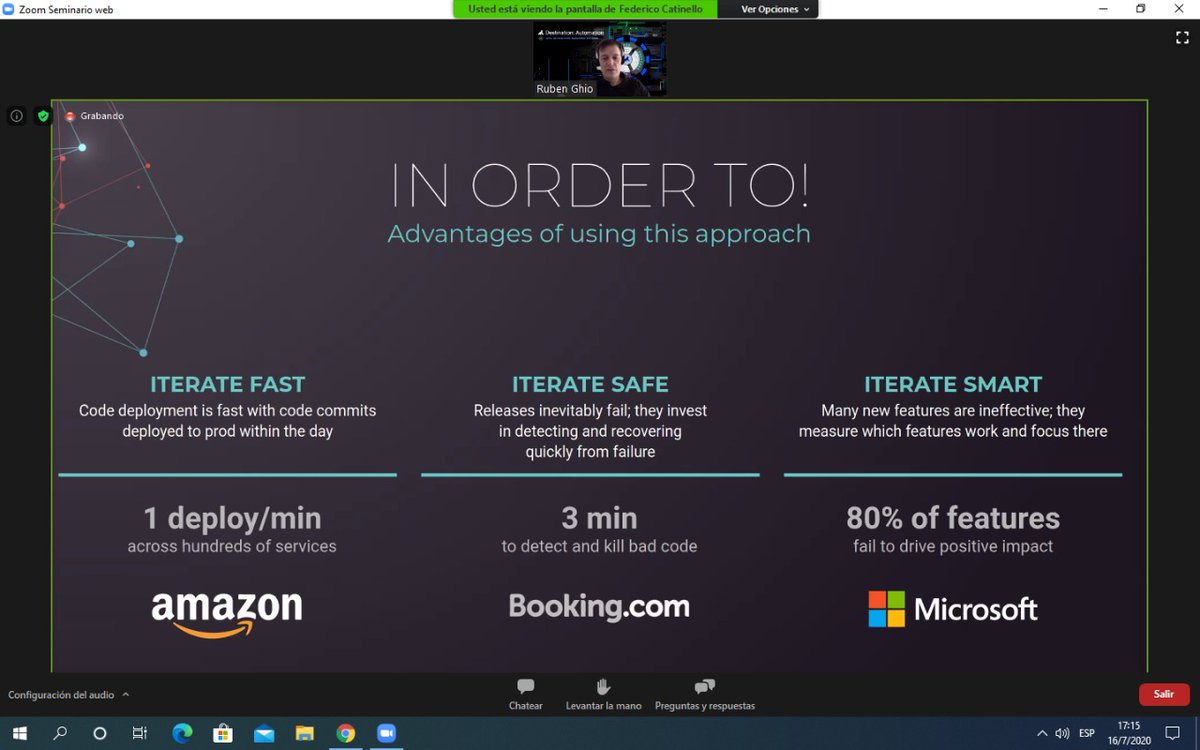Open the Ver Opciones dropdown
The height and width of the screenshot is (750, 1200).
pyautogui.click(x=775, y=9)
